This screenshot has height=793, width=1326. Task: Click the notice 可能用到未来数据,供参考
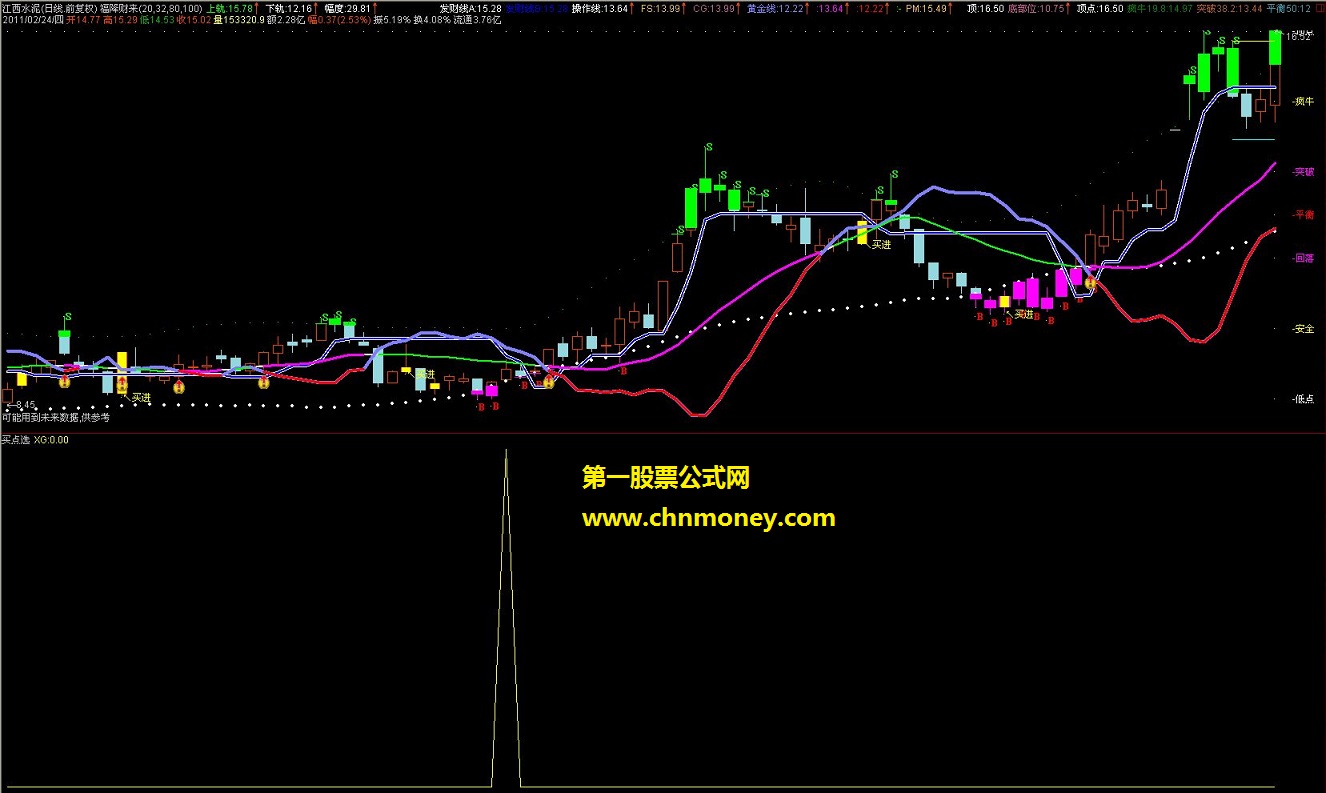[x=55, y=417]
